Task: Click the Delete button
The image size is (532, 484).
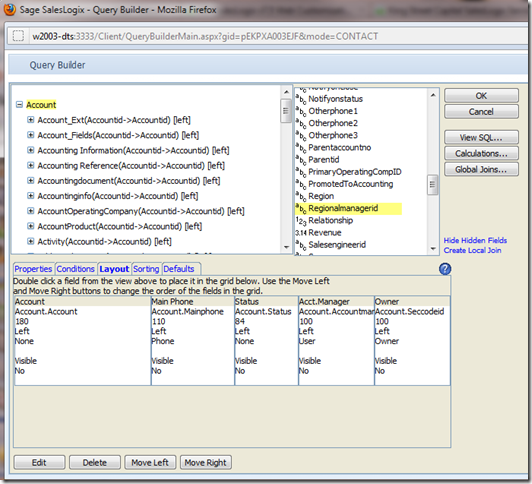Action: 95,462
